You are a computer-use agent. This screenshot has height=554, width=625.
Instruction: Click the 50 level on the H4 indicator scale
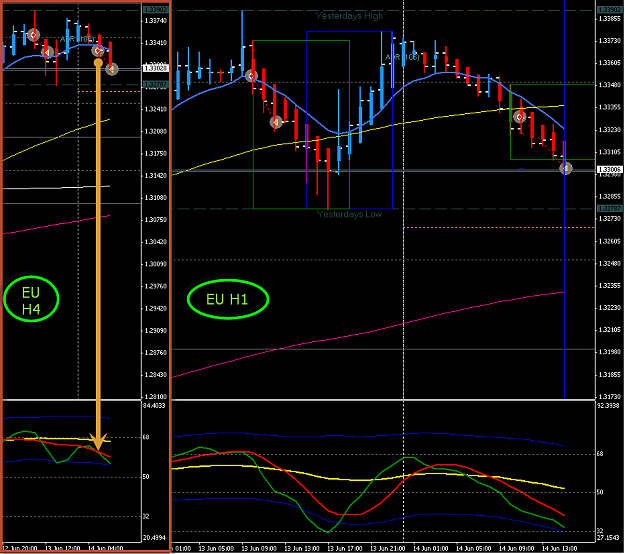pyautogui.click(x=146, y=477)
